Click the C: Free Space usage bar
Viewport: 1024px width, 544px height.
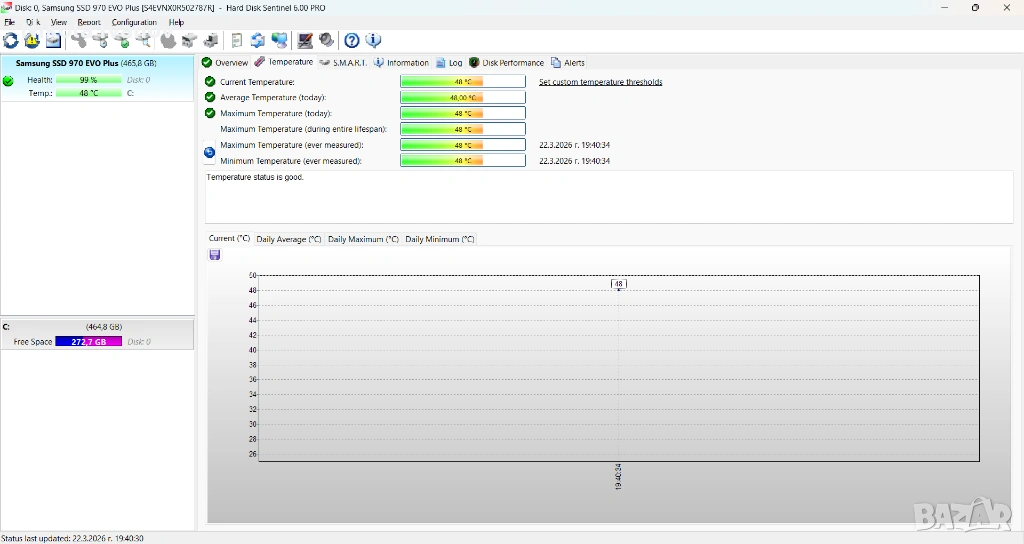click(88, 342)
